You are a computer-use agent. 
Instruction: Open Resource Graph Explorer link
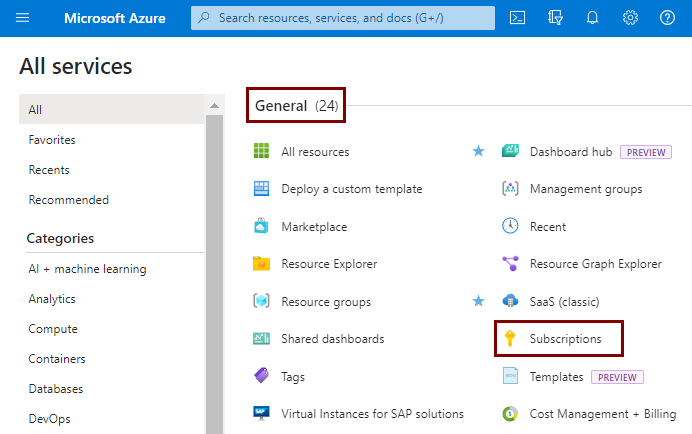(x=596, y=264)
